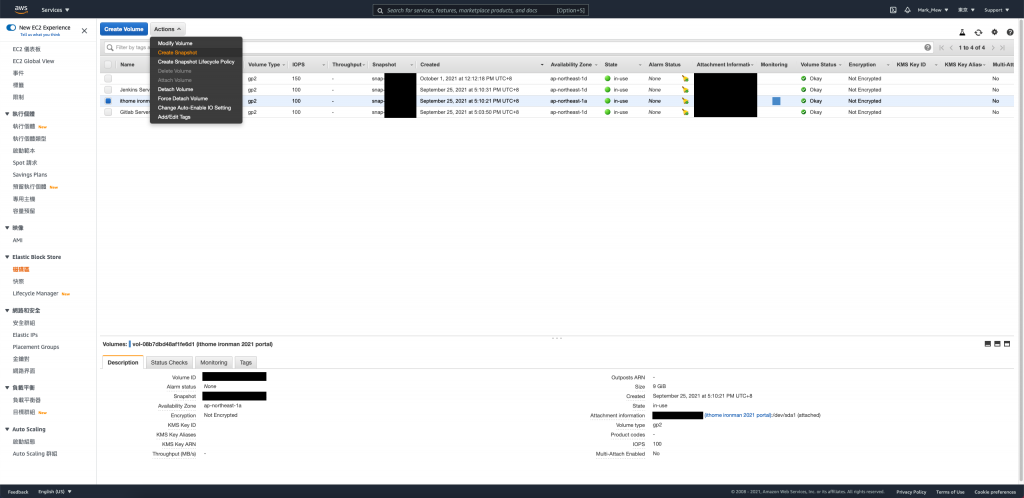The height and width of the screenshot is (498, 1024).
Task: Open the English (US) language dropdown
Action: pos(55,491)
